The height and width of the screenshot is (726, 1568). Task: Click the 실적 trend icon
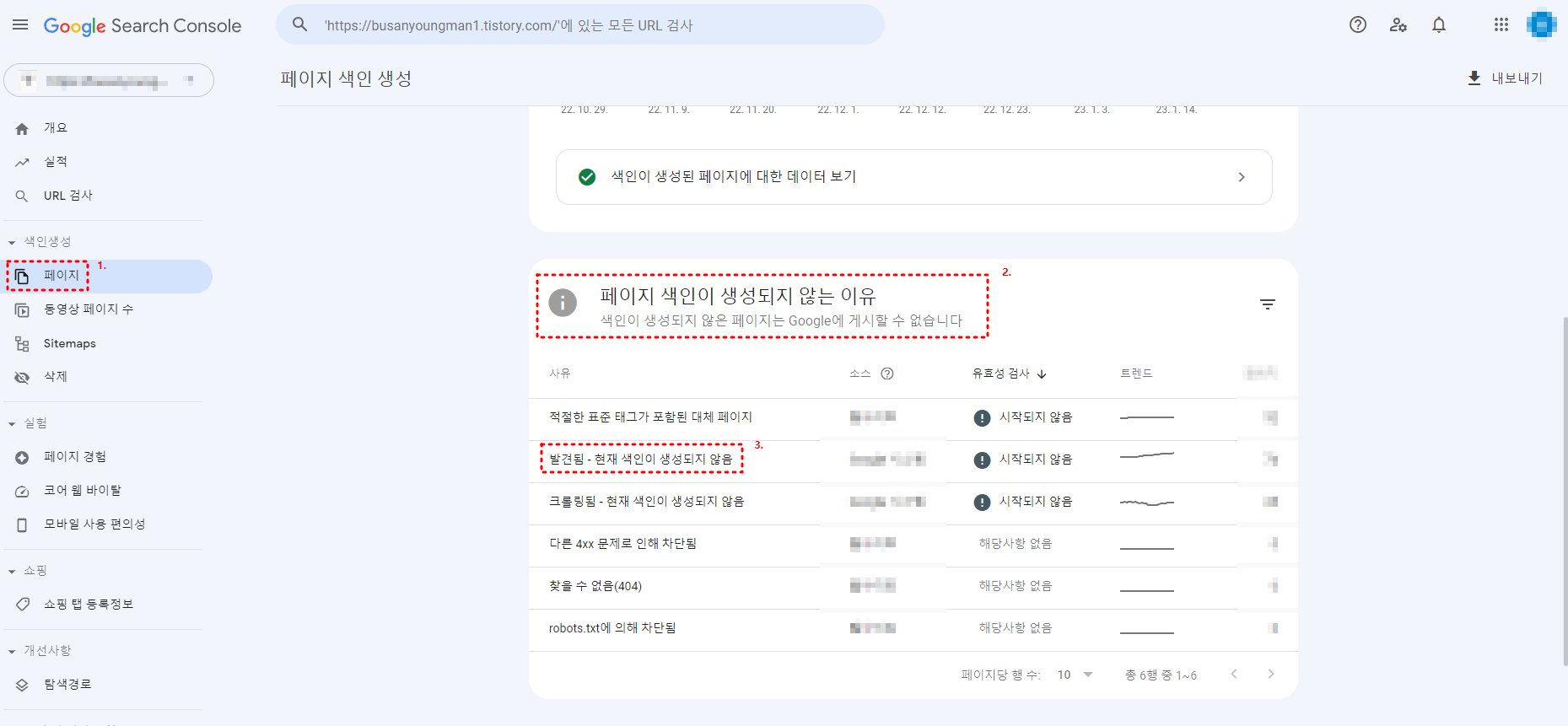click(x=22, y=162)
